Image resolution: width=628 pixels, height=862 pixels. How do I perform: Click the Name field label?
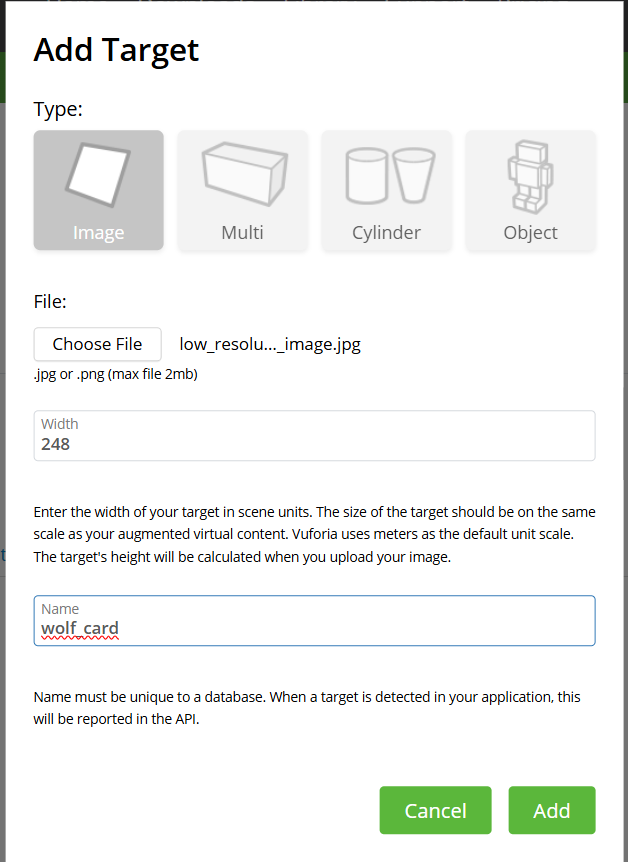click(60, 609)
